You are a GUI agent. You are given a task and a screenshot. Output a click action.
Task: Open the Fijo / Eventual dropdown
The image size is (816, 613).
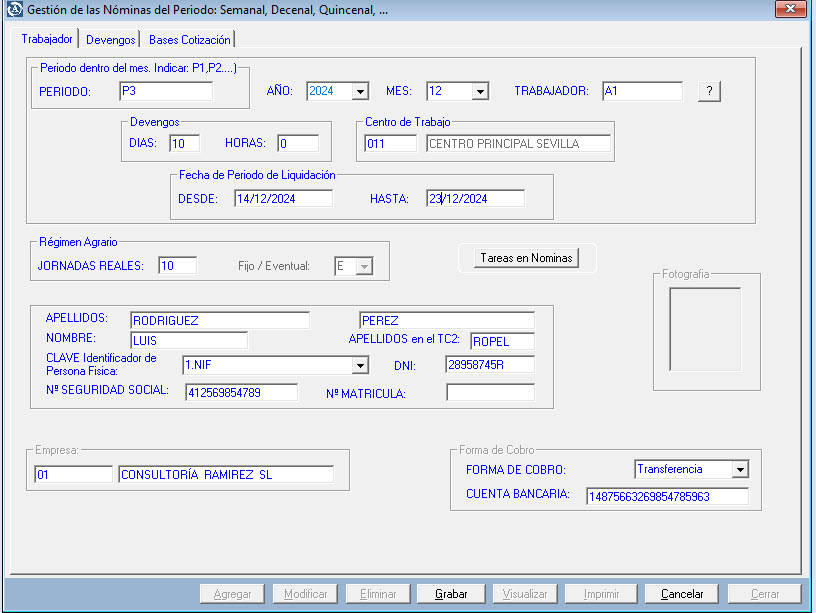364,266
